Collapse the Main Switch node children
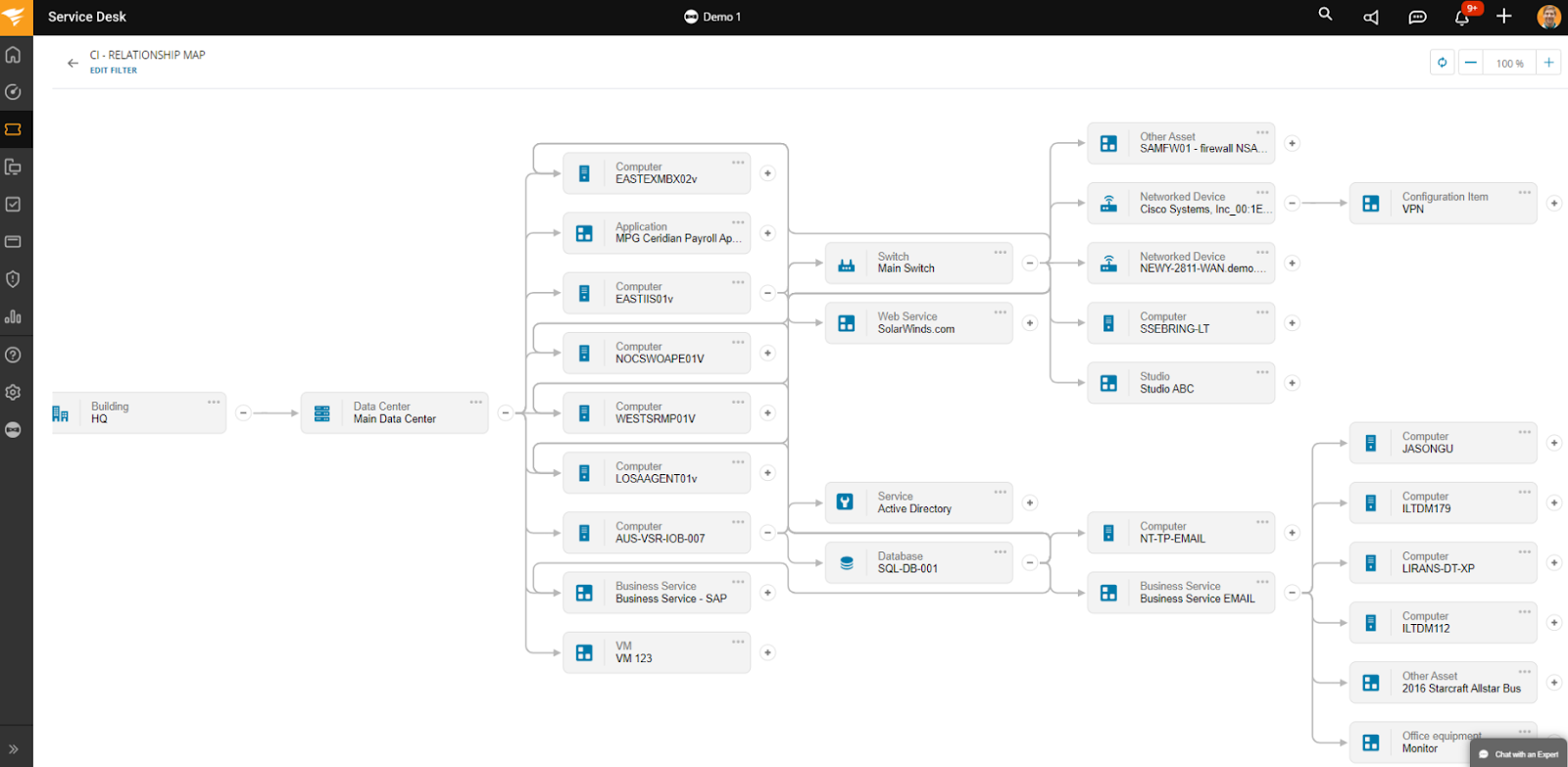Image resolution: width=1568 pixels, height=767 pixels. point(1030,264)
